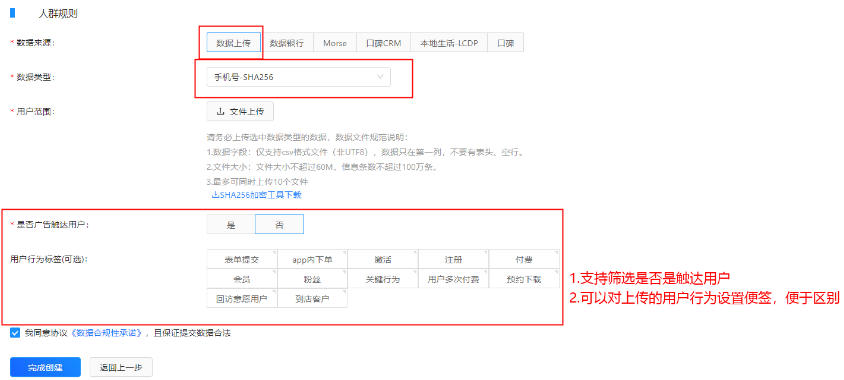Toggle the 付费 behavior tag
The width and height of the screenshot is (844, 380).
(524, 259)
